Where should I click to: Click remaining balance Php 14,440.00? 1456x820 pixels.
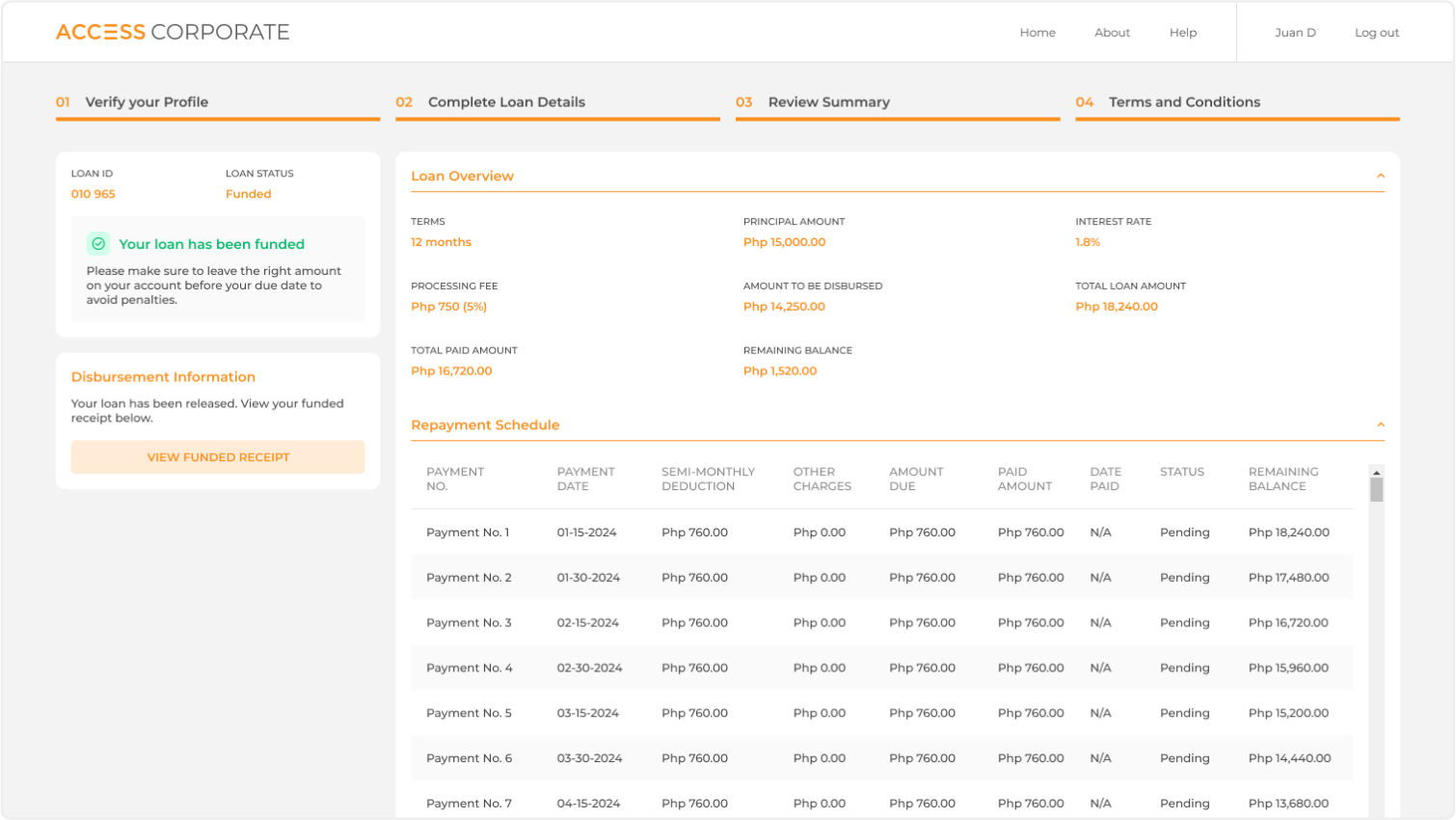click(x=1289, y=759)
